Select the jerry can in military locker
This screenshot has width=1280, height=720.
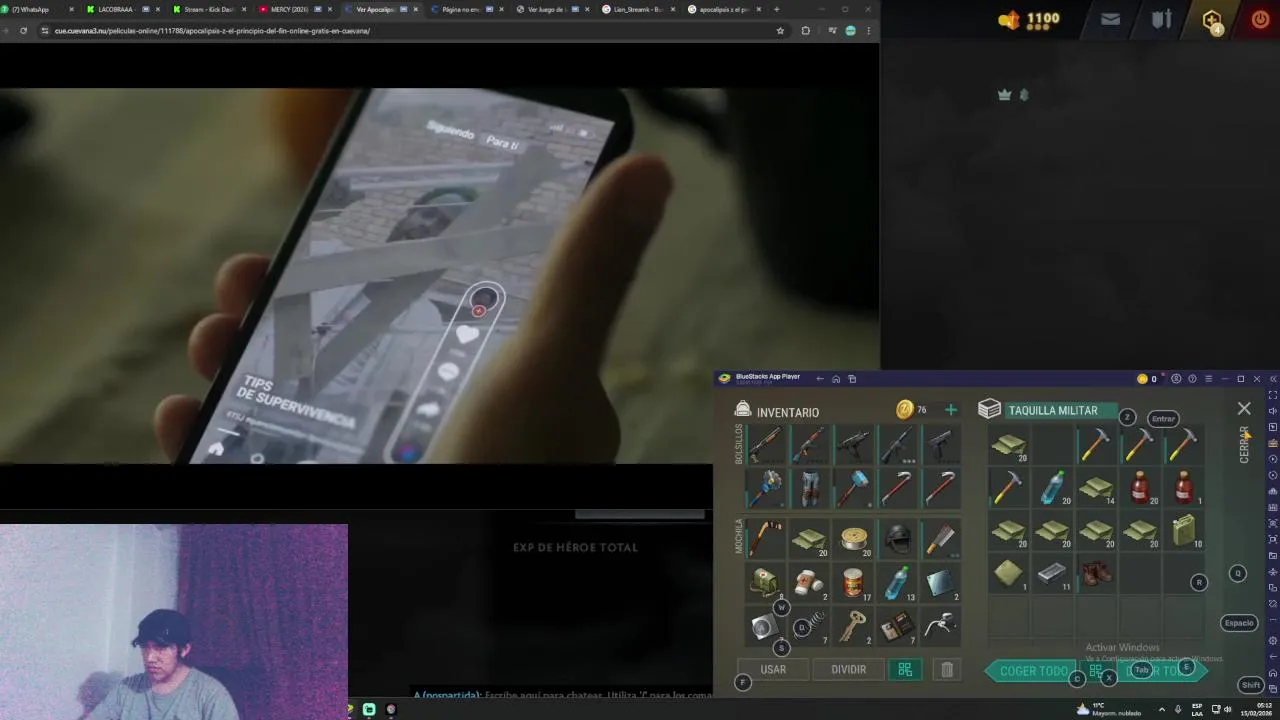click(x=1184, y=531)
